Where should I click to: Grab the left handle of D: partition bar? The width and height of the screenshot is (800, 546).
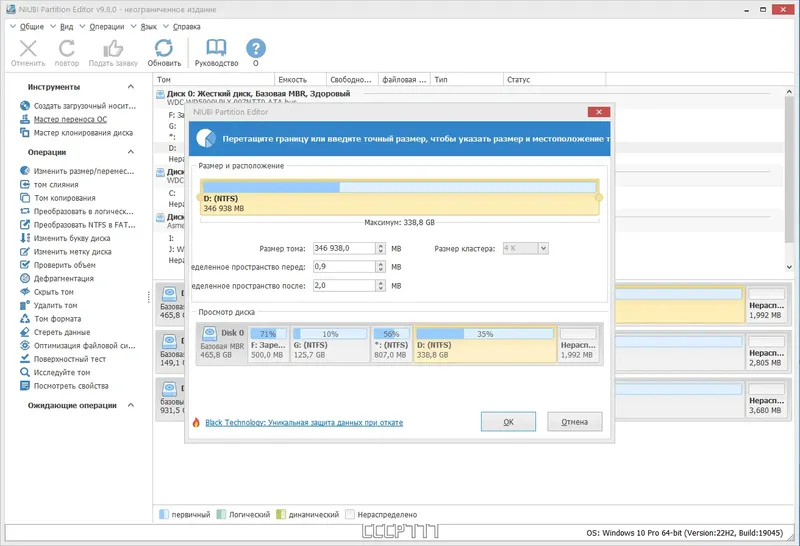click(199, 197)
